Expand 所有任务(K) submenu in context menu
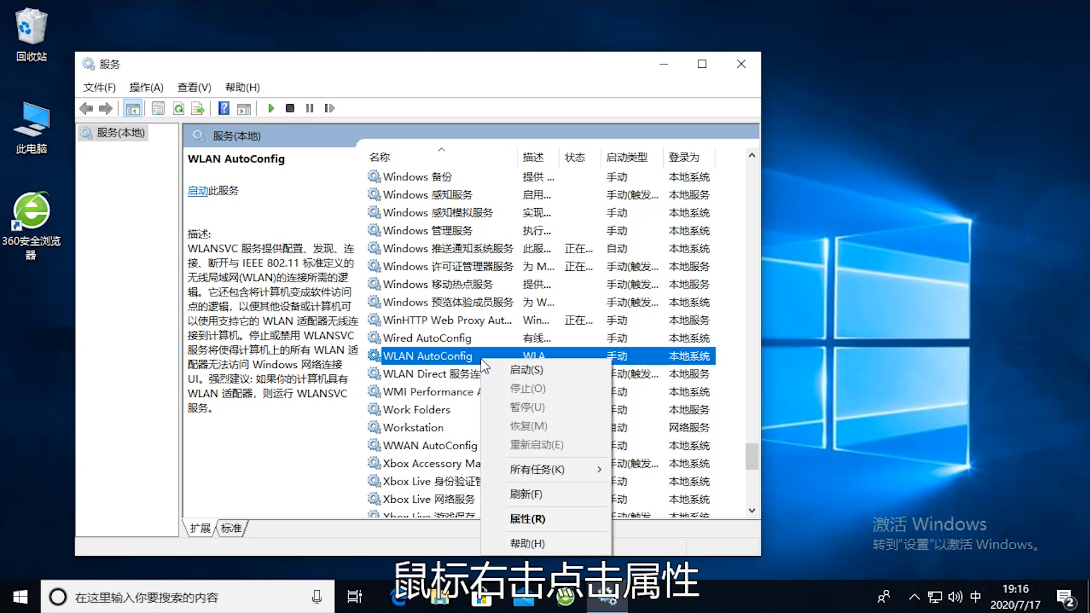This screenshot has width=1090, height=613. pyautogui.click(x=545, y=469)
